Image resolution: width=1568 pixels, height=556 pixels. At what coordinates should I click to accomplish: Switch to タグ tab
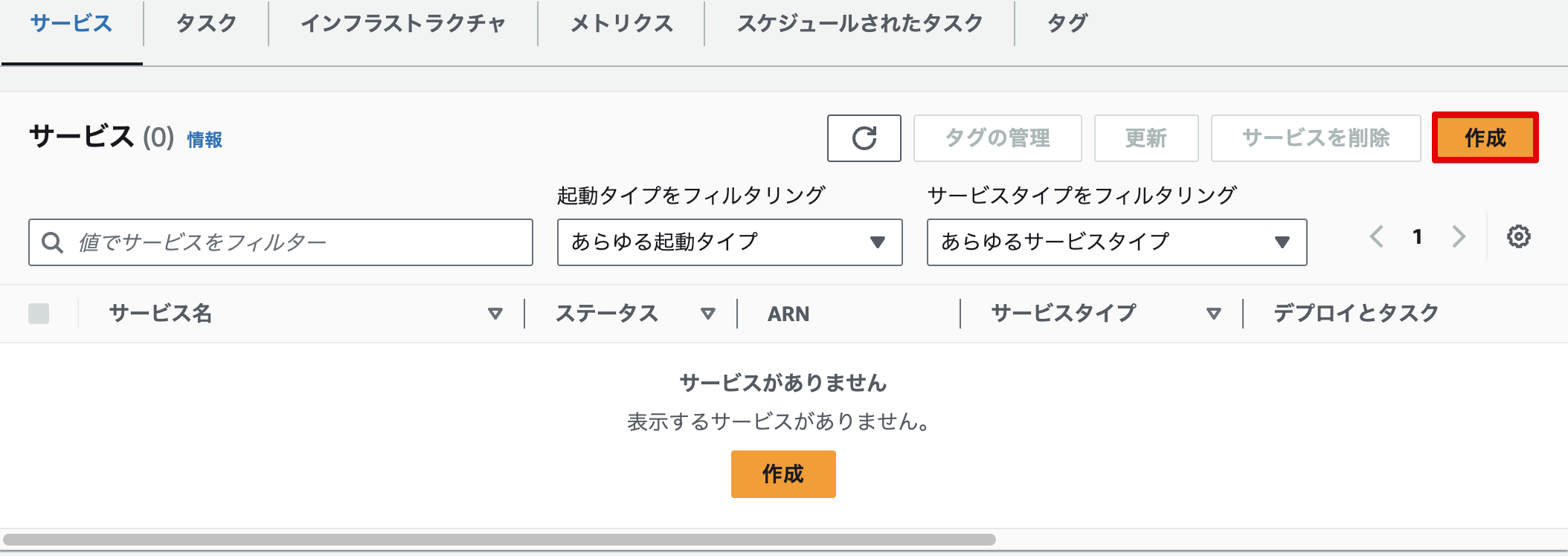[x=1067, y=24]
